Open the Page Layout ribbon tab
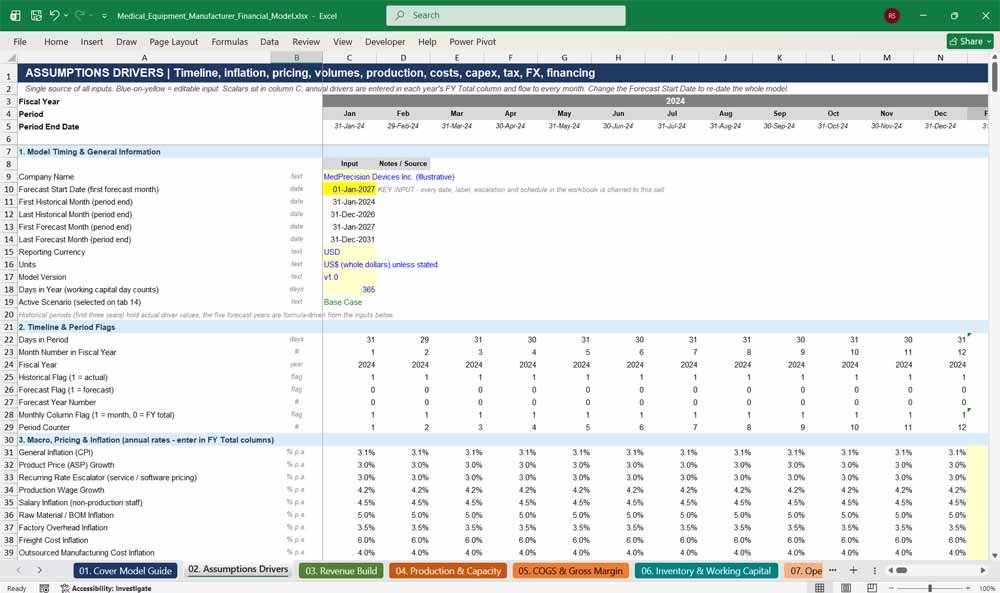This screenshot has width=1000, height=593. coord(173,41)
